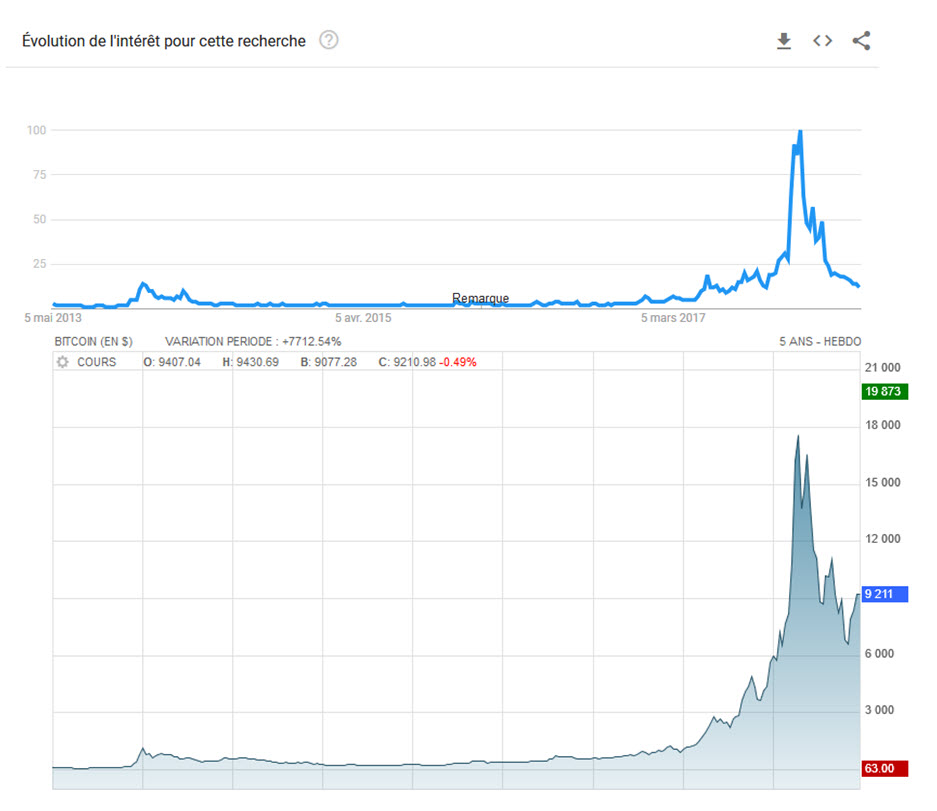Click the open value 'O: 9407.04'
The width and height of the screenshot is (937, 811).
172,362
